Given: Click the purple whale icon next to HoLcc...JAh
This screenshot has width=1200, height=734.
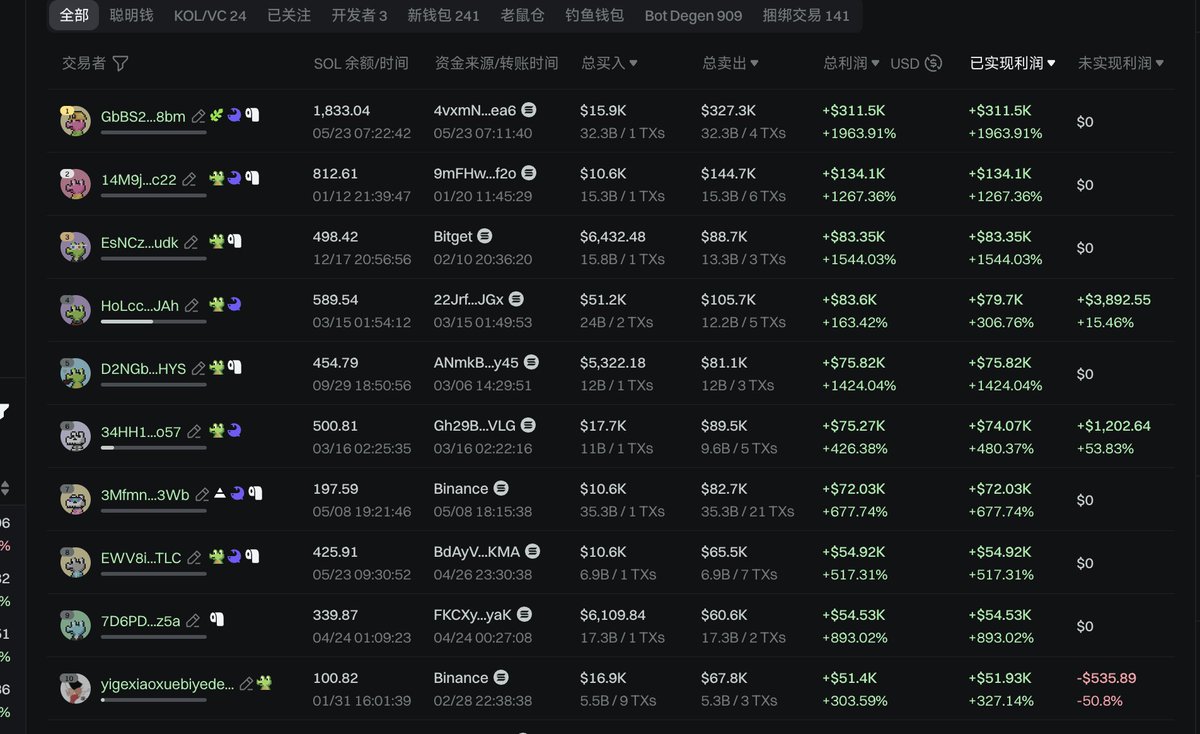Looking at the screenshot, I should pyautogui.click(x=233, y=305).
